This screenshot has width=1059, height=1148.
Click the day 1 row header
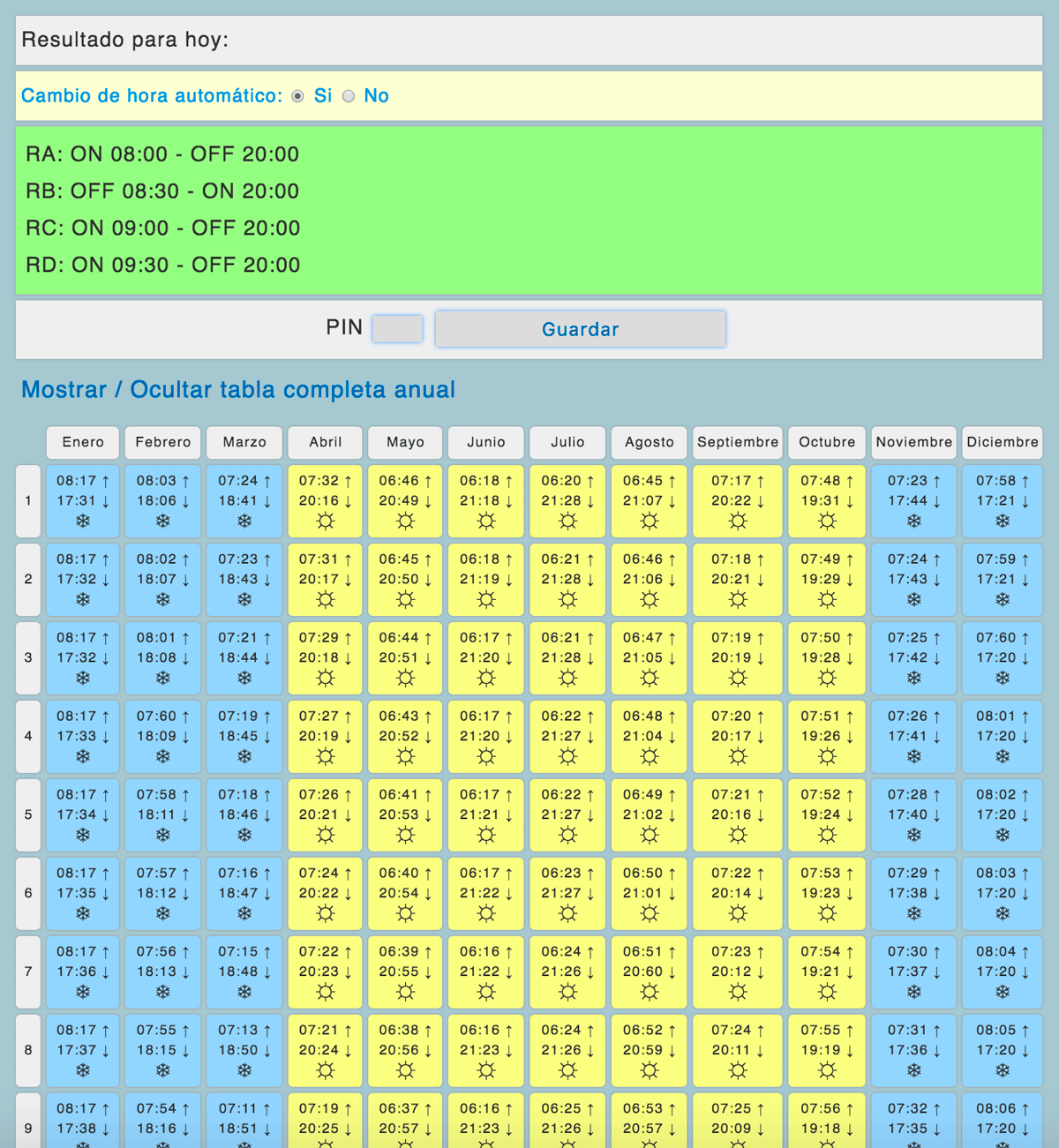pos(28,501)
